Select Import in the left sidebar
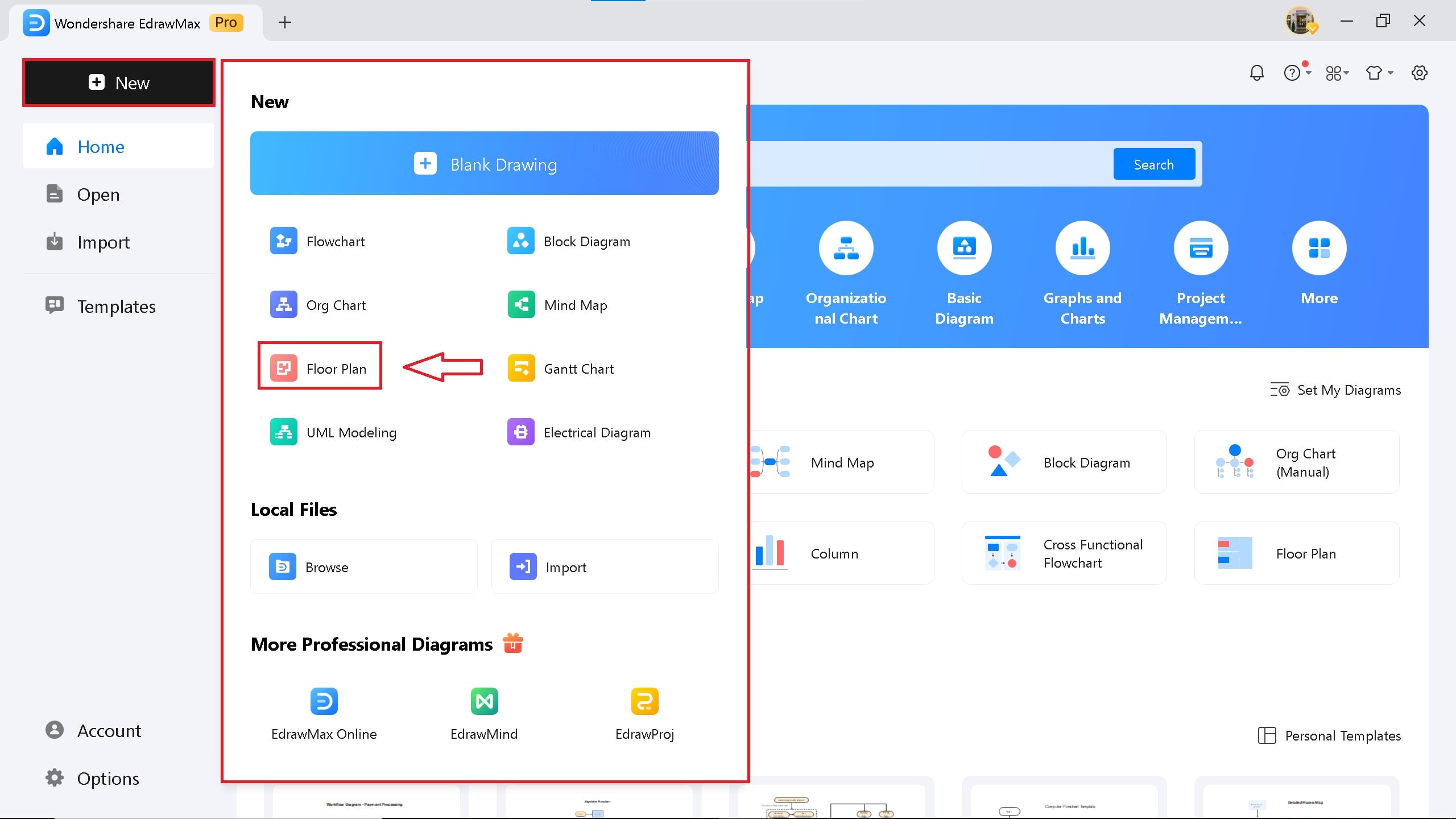The width and height of the screenshot is (1456, 819). [x=118, y=242]
